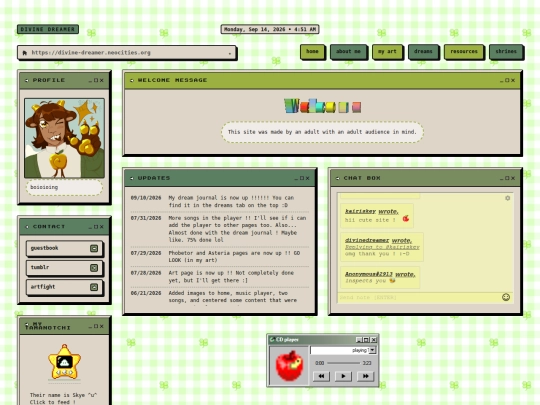Skip to next track in CD player

tap(365, 376)
